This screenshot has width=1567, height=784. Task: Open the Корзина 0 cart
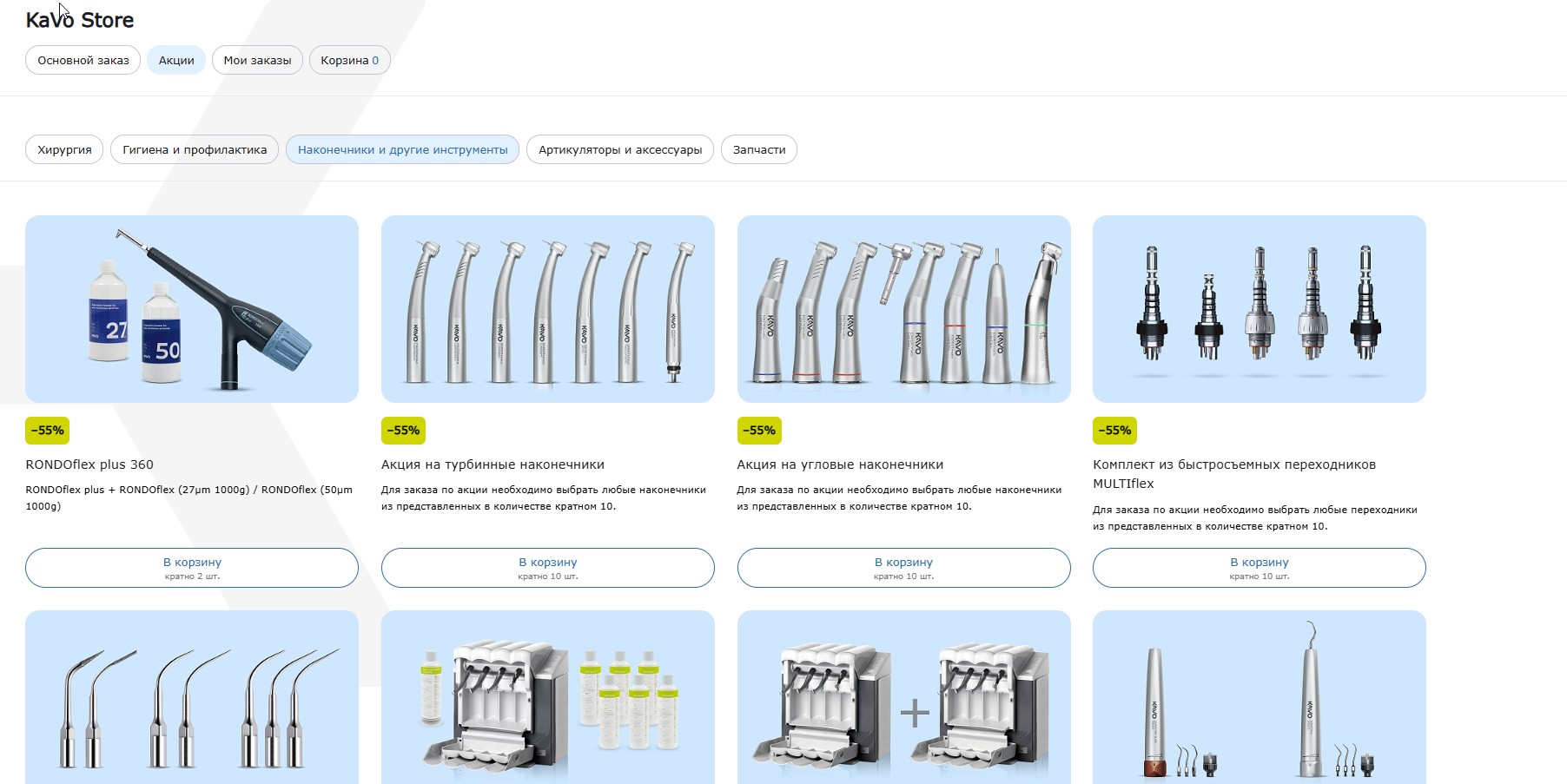pyautogui.click(x=350, y=60)
